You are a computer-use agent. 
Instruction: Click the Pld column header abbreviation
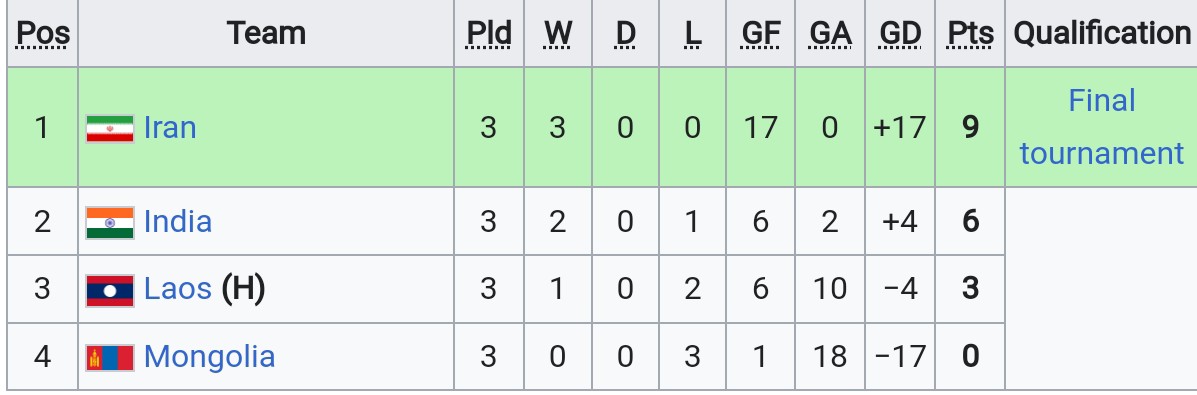489,33
